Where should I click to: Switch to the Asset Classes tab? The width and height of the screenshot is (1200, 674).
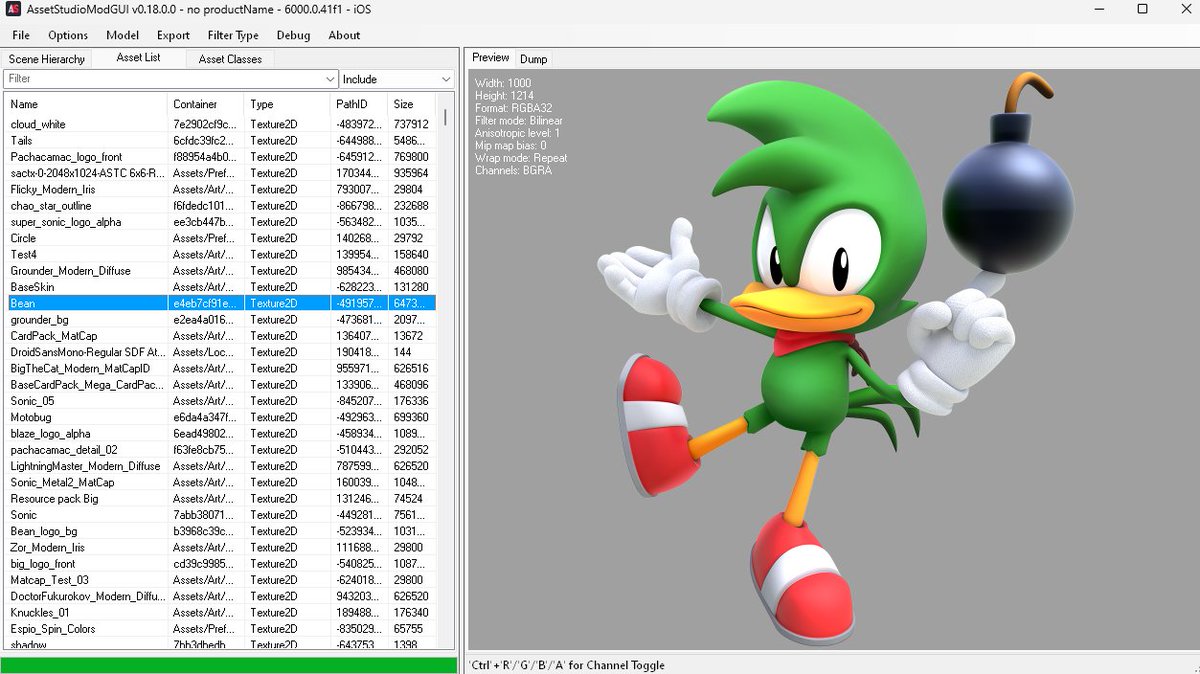click(230, 59)
